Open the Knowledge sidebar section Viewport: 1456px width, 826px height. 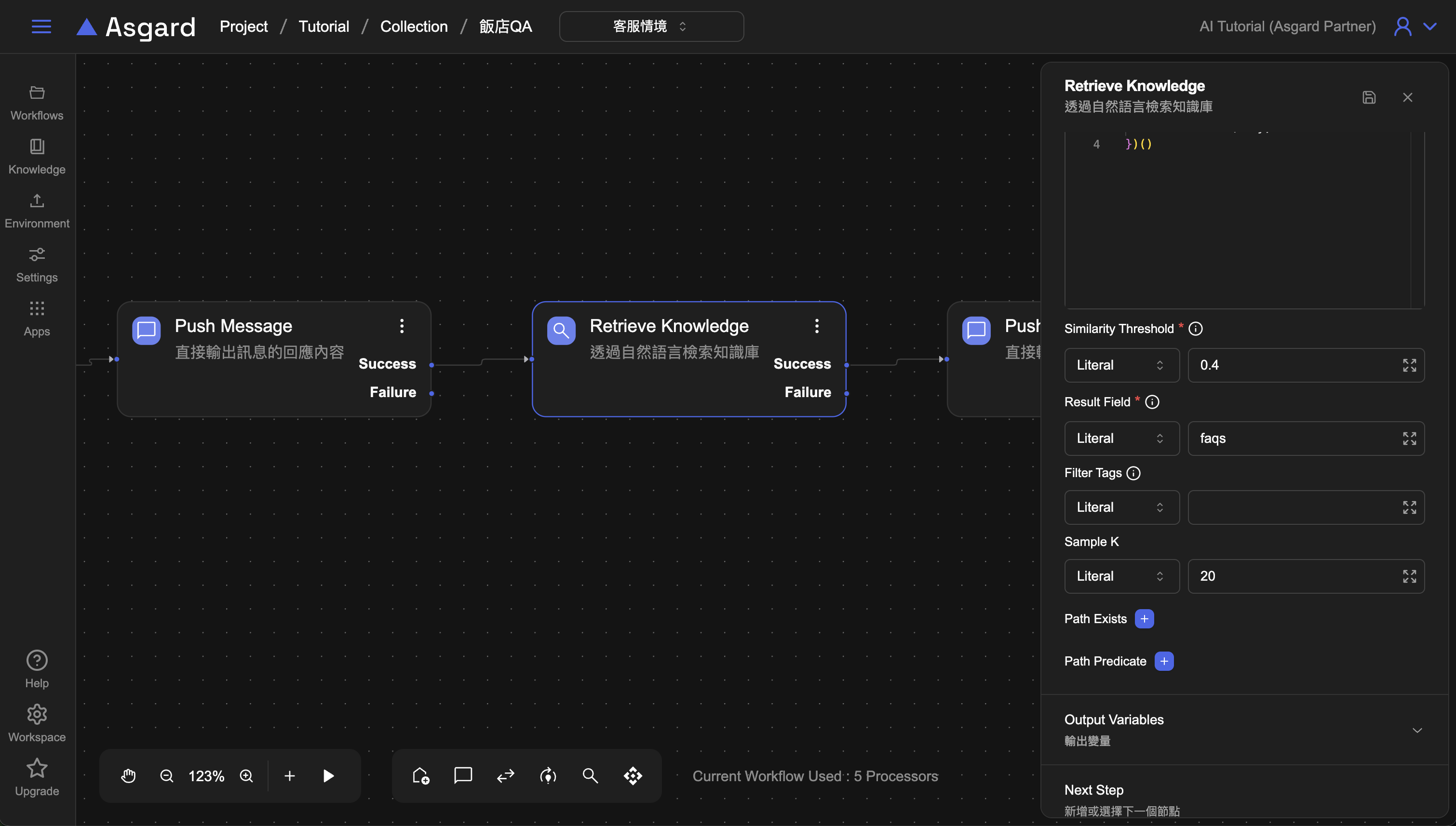(37, 156)
